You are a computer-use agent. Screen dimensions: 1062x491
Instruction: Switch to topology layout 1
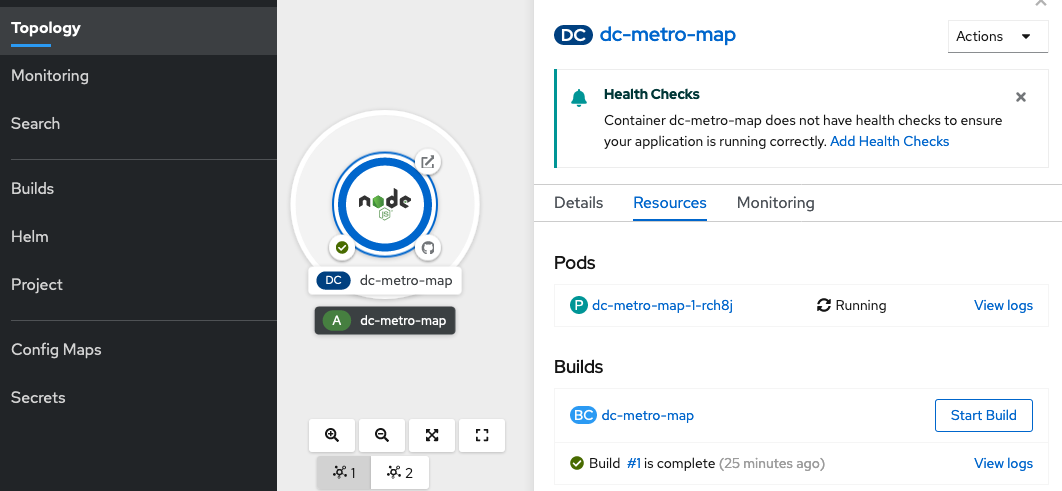tap(344, 473)
